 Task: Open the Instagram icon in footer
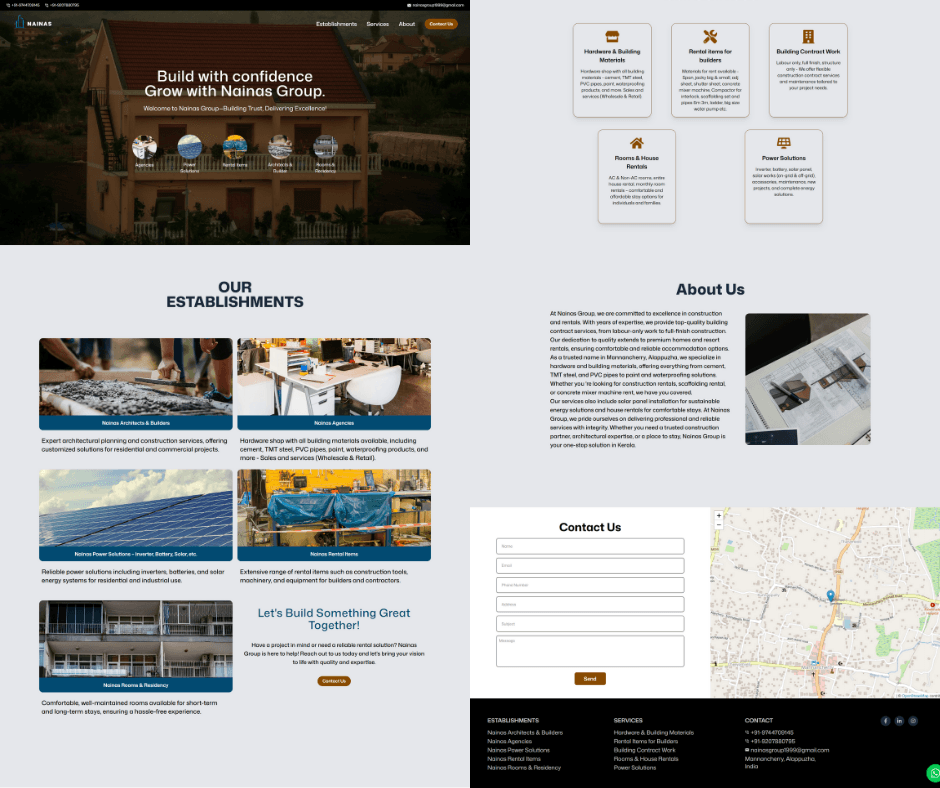click(x=913, y=721)
